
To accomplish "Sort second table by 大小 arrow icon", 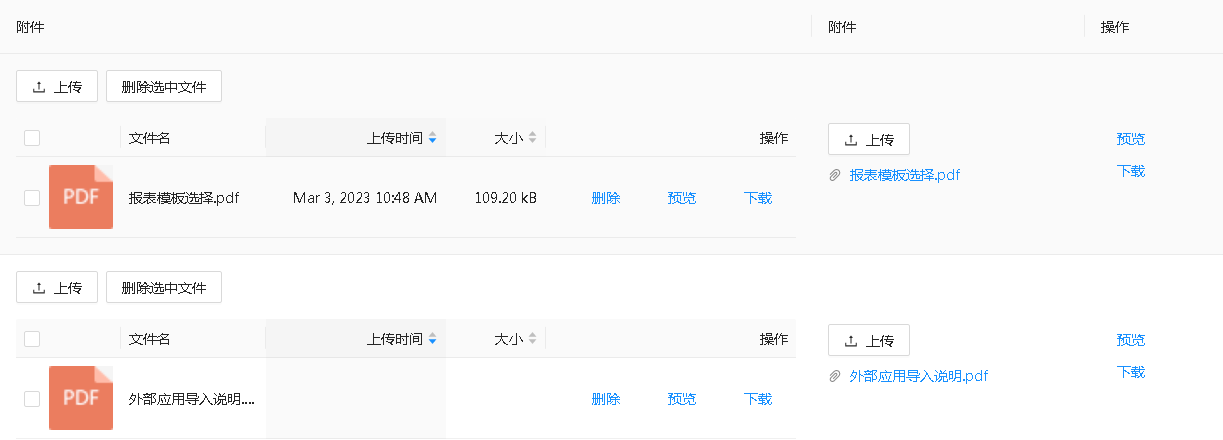I will pyautogui.click(x=532, y=339).
